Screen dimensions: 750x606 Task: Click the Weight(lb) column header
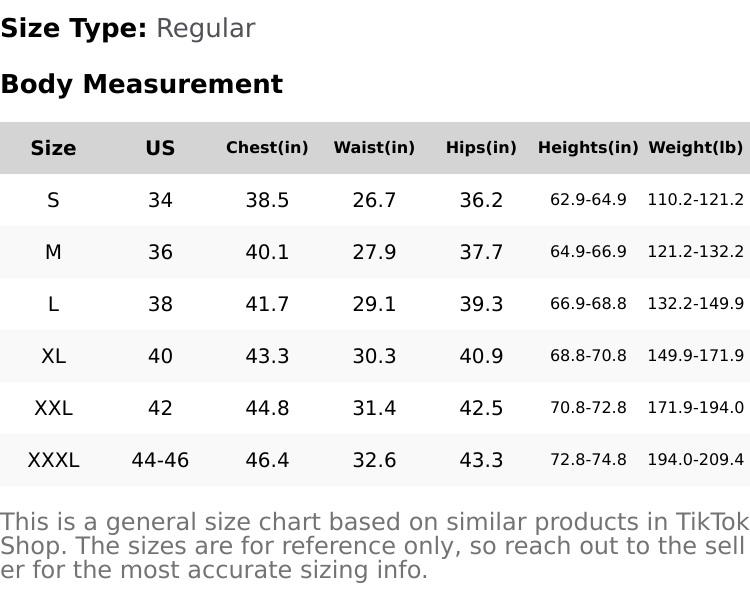click(x=696, y=148)
